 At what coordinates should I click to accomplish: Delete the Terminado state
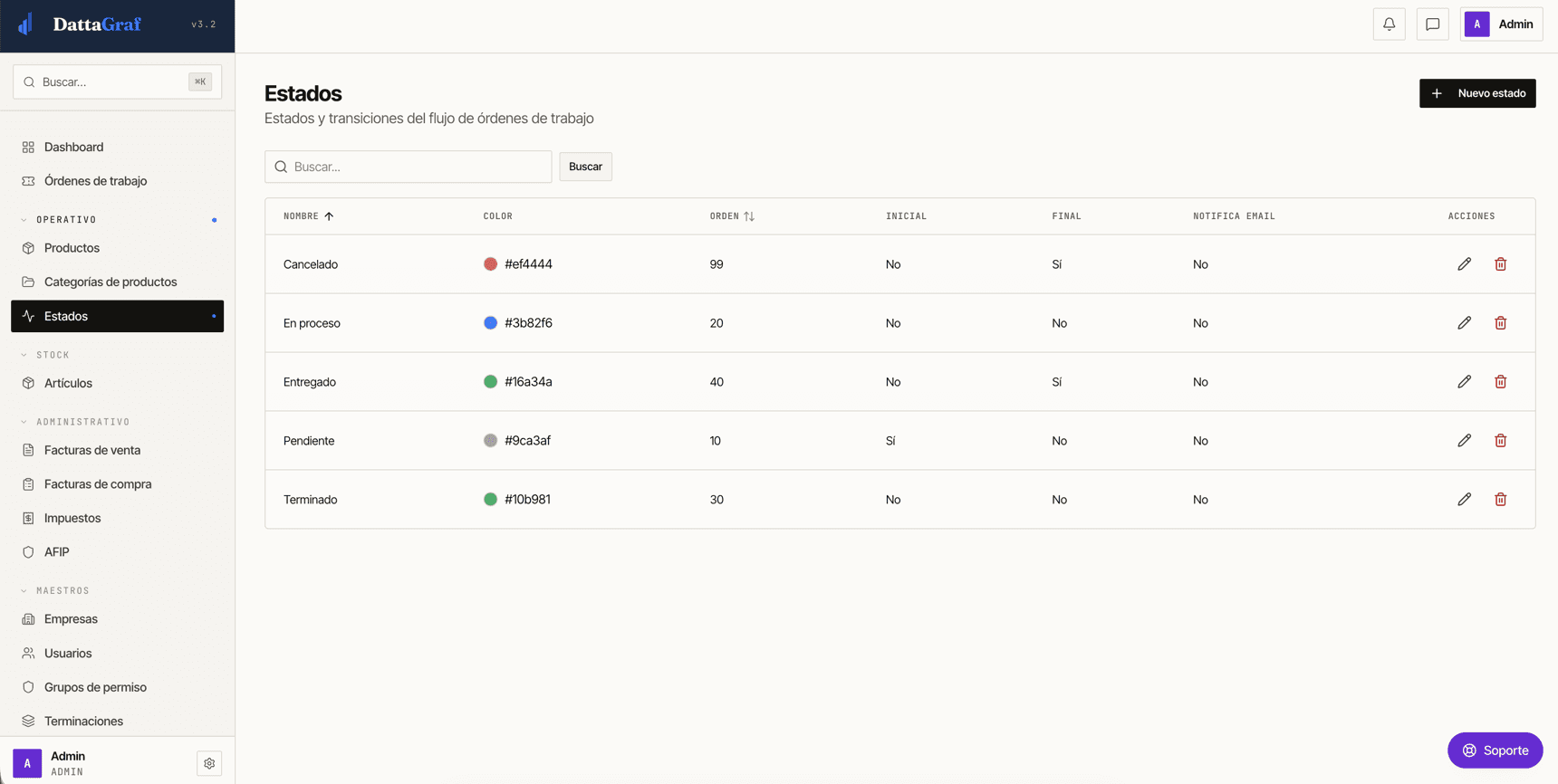click(1500, 500)
